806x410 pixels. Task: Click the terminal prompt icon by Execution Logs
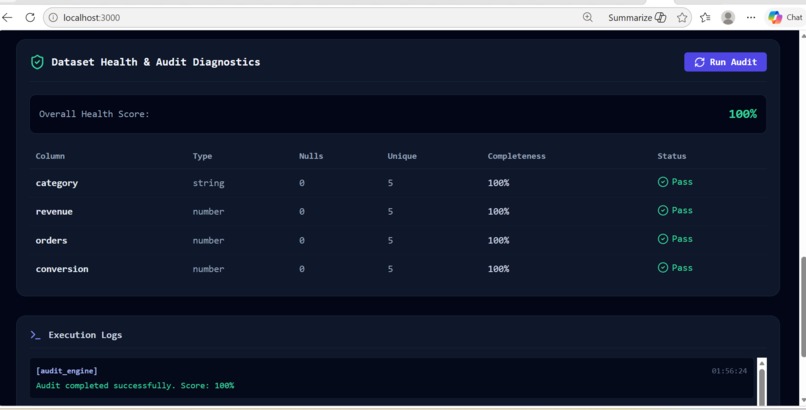point(35,335)
